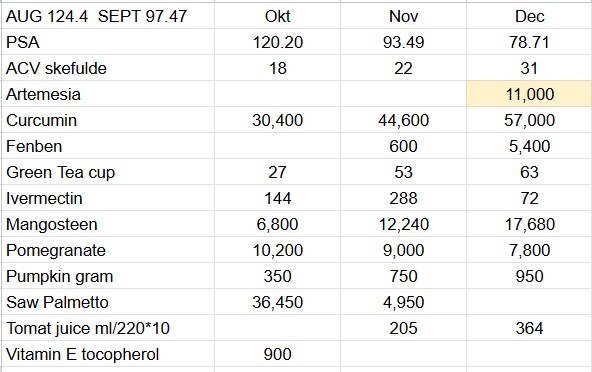
Task: Select the Vitamin E tocopherol value 900
Action: (278, 354)
